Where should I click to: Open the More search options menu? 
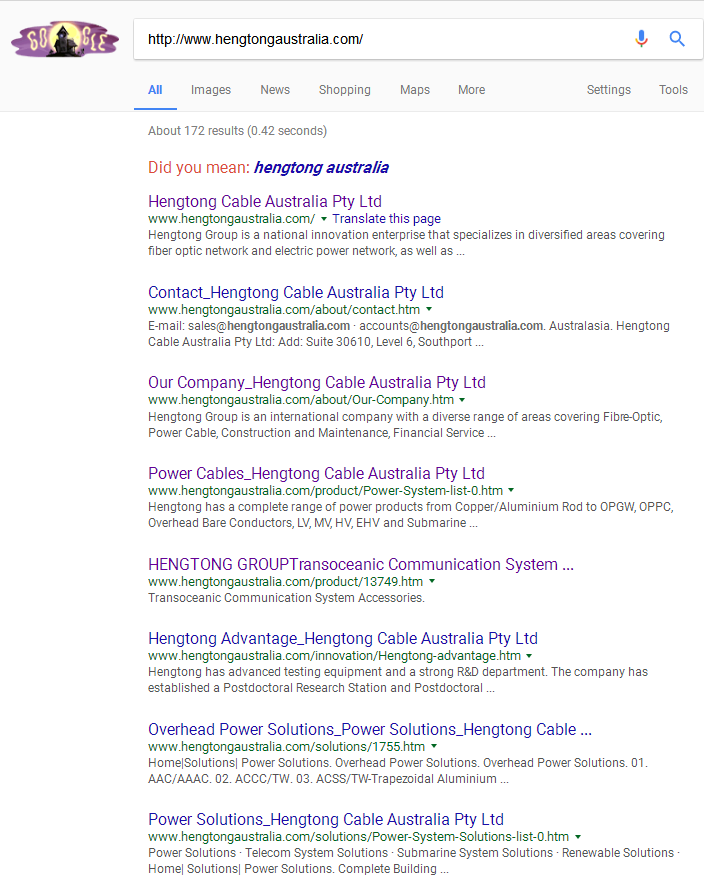click(x=472, y=90)
